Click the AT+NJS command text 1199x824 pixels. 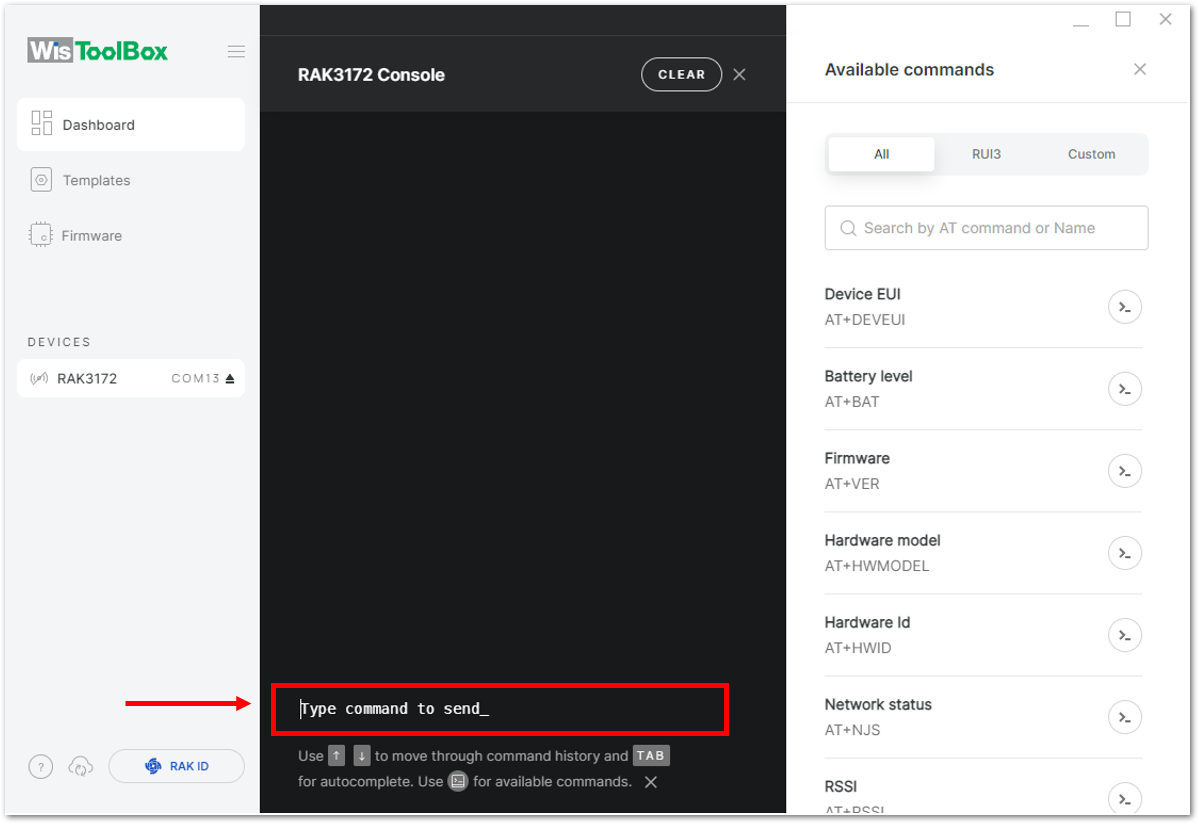tap(852, 730)
